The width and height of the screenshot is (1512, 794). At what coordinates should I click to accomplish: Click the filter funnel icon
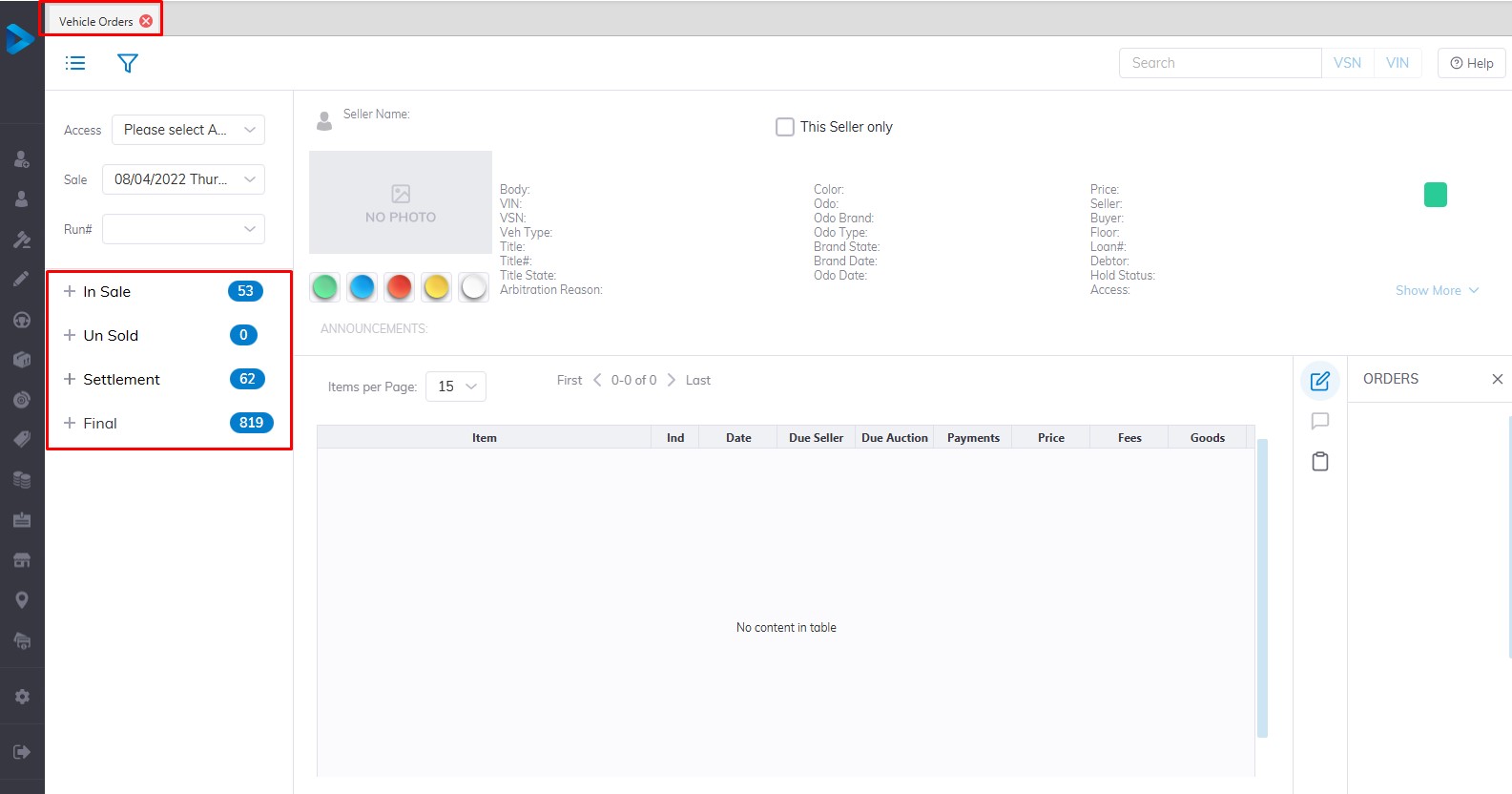click(128, 63)
